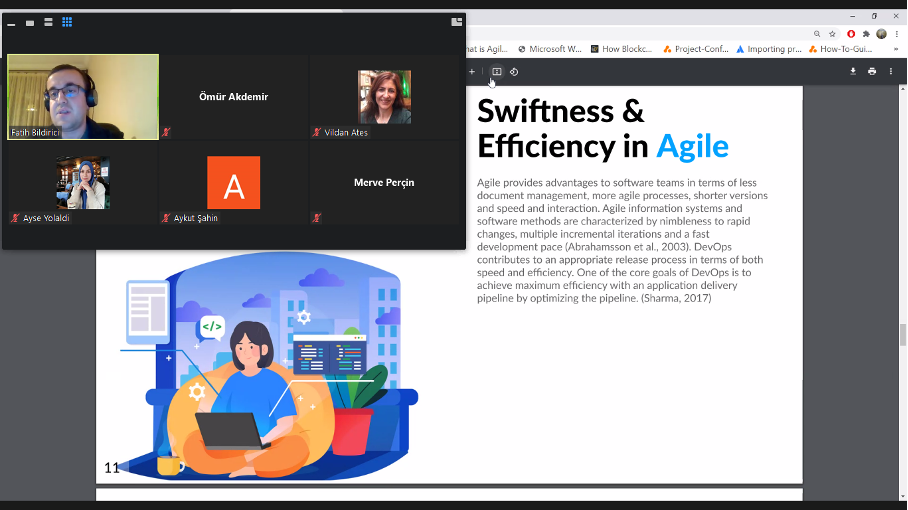Click the fit to page button
908x510 pixels.
point(496,72)
